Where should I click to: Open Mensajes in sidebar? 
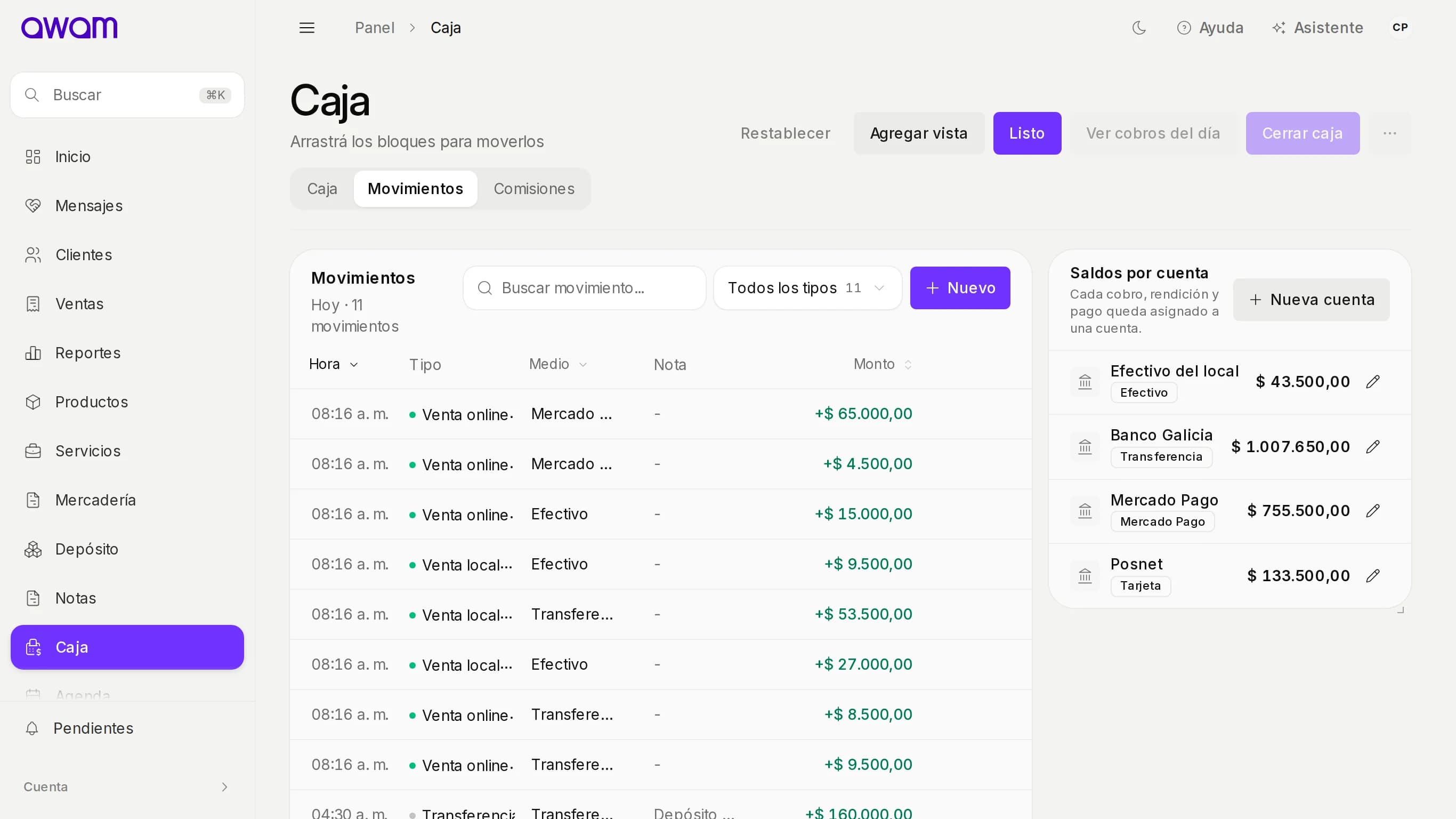point(127,206)
